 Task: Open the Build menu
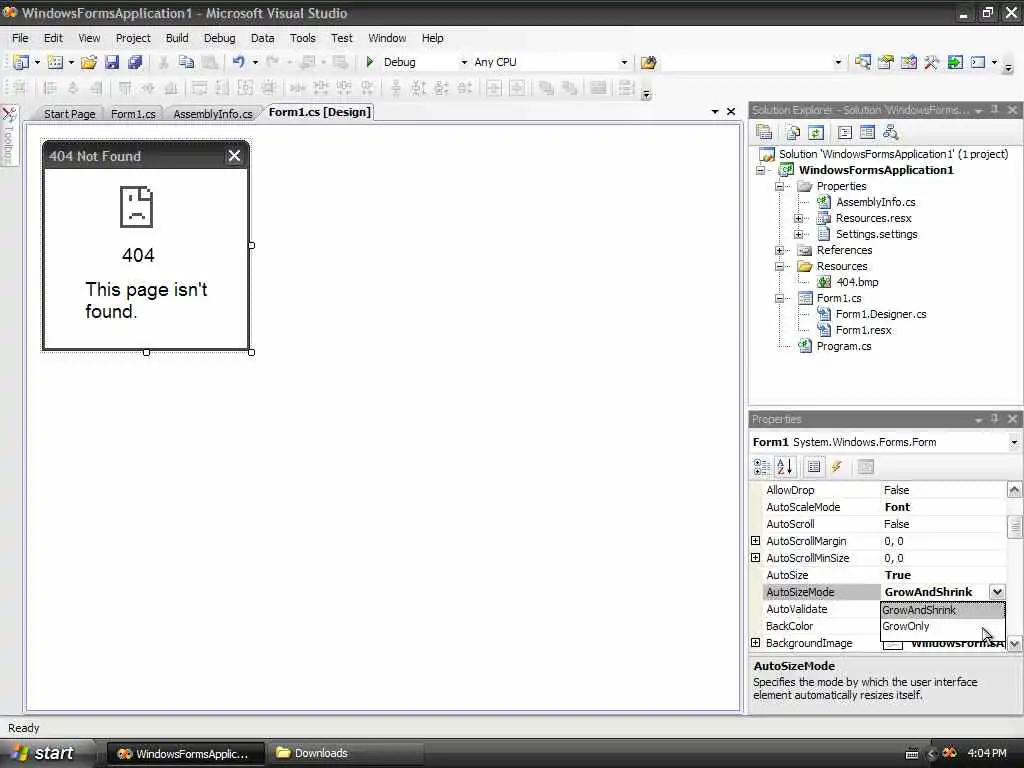[177, 38]
